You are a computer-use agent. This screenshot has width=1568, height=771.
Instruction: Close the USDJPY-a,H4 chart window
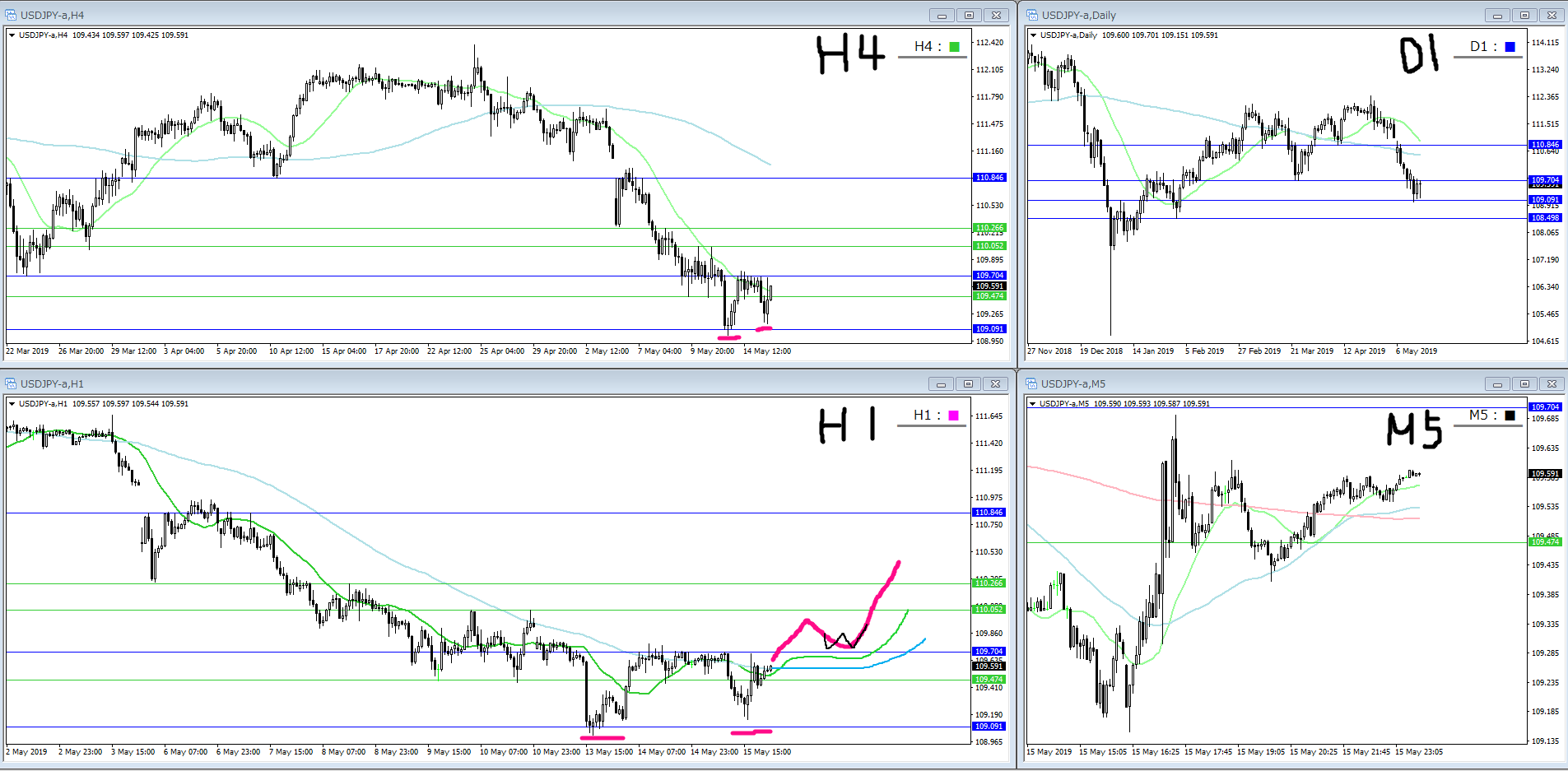pos(996,15)
